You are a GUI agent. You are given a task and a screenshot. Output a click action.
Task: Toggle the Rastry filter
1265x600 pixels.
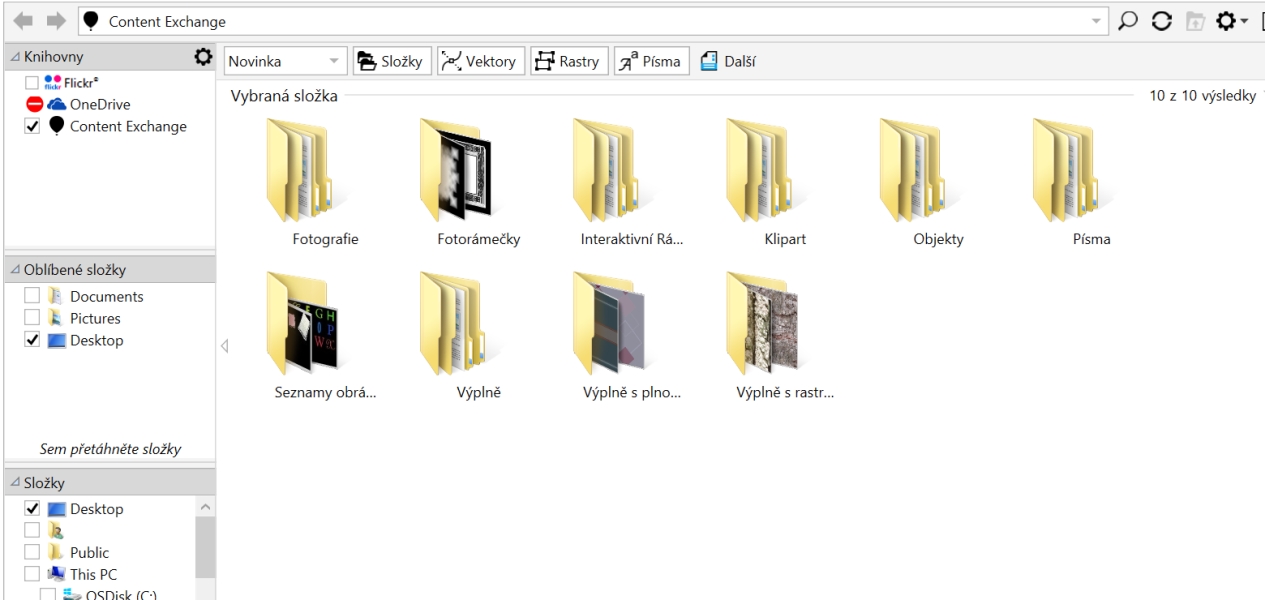(567, 62)
